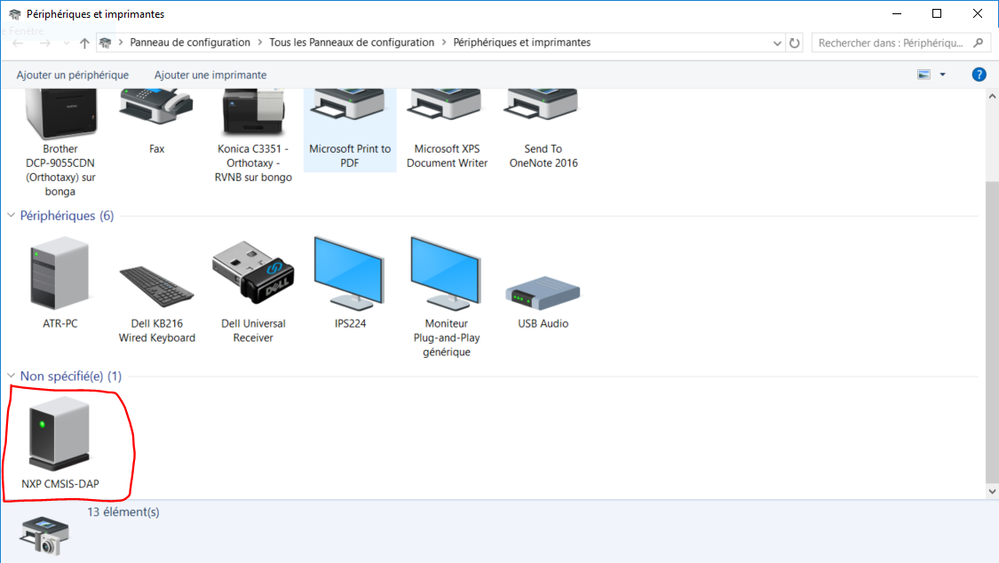This screenshot has width=999, height=563.
Task: Click the printer camera icon in details pane
Action: [x=44, y=536]
